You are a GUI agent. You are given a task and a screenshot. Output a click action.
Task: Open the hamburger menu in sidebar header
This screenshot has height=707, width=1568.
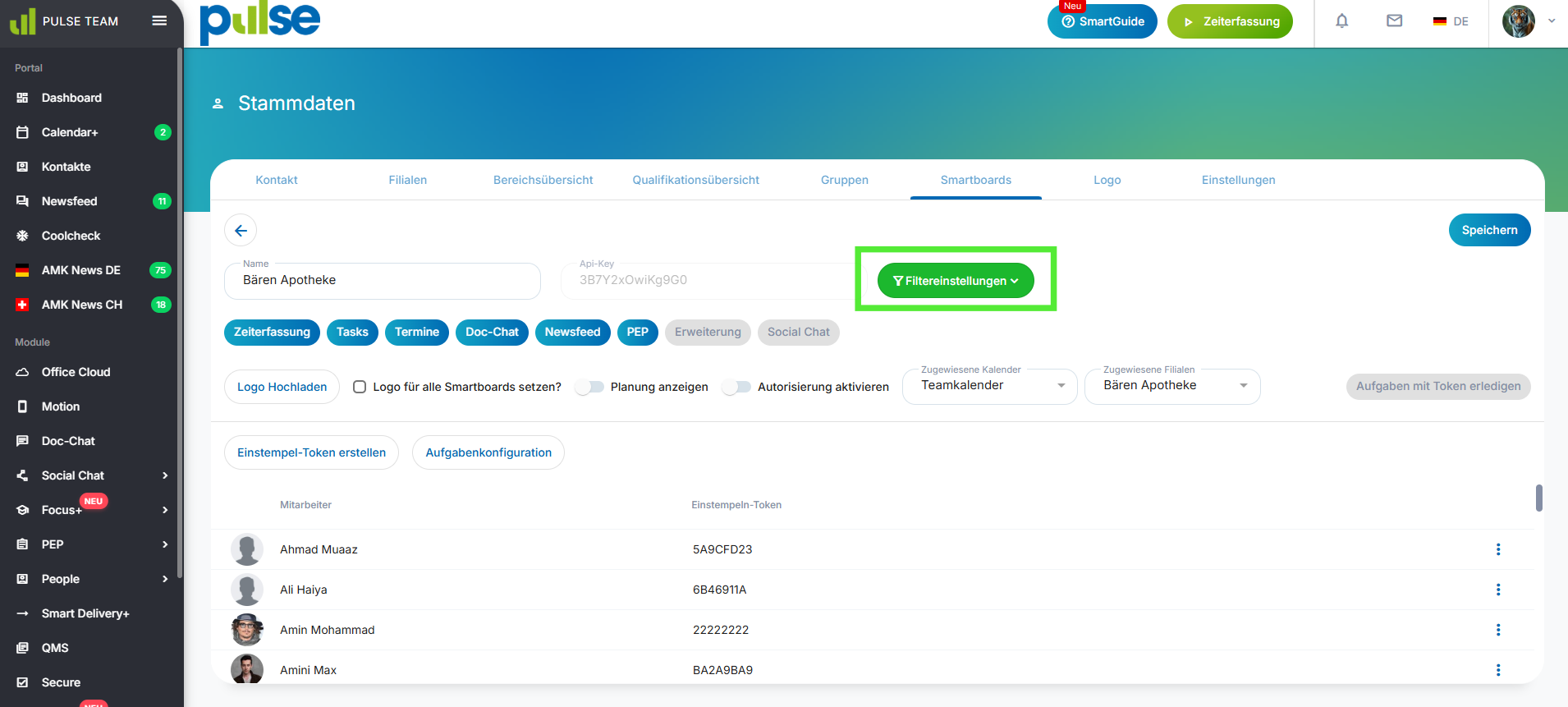[159, 21]
